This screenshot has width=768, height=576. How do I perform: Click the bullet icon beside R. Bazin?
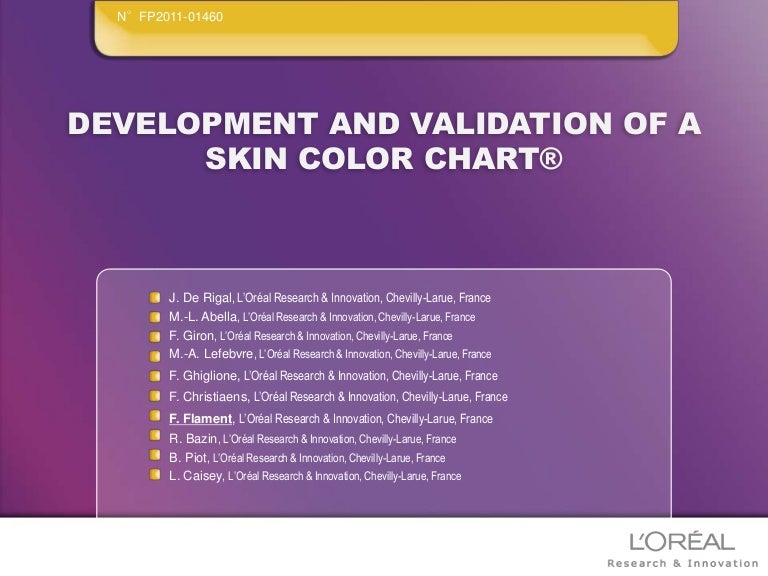point(157,438)
